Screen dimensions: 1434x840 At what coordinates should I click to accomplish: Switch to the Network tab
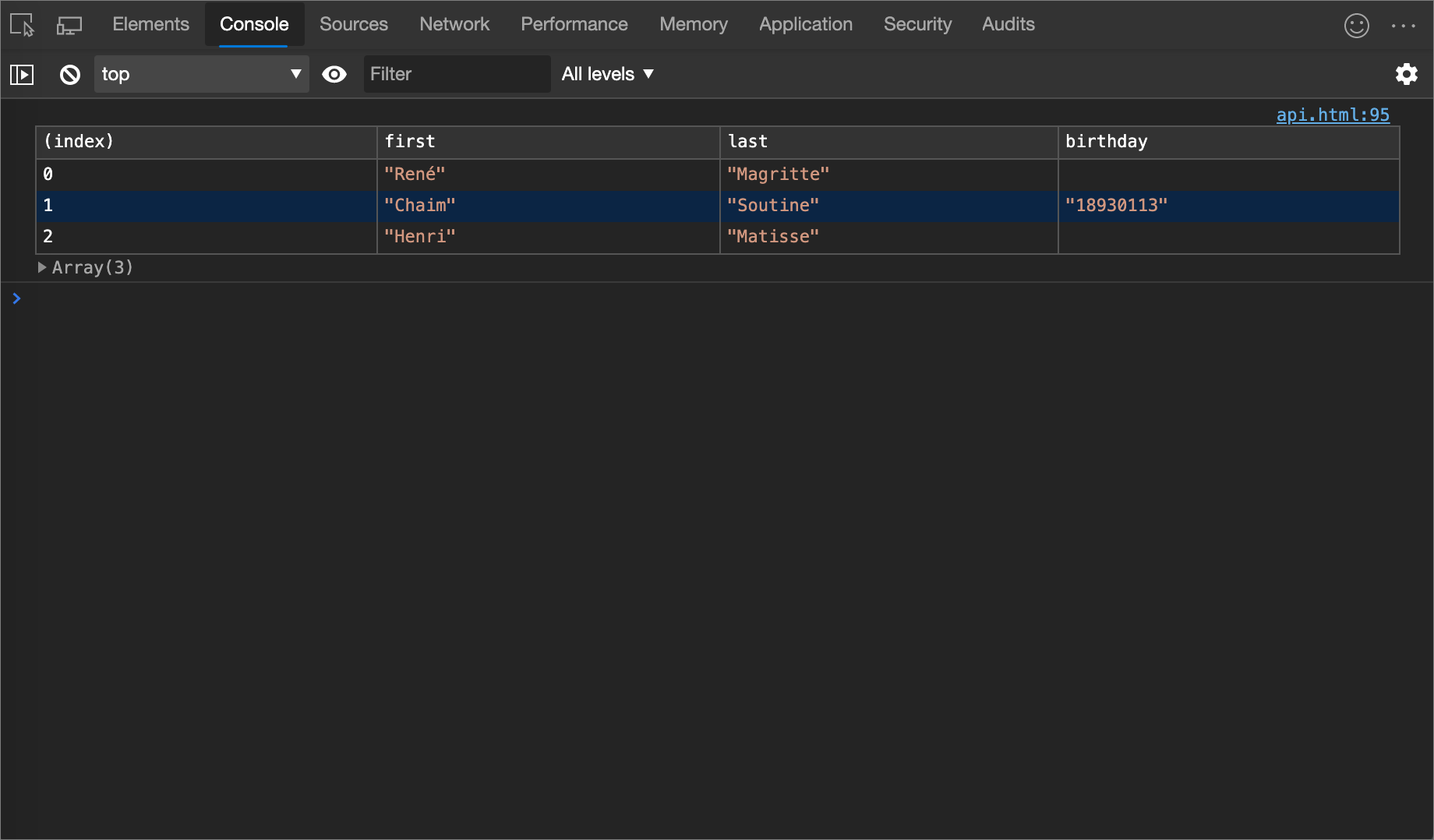tap(454, 24)
